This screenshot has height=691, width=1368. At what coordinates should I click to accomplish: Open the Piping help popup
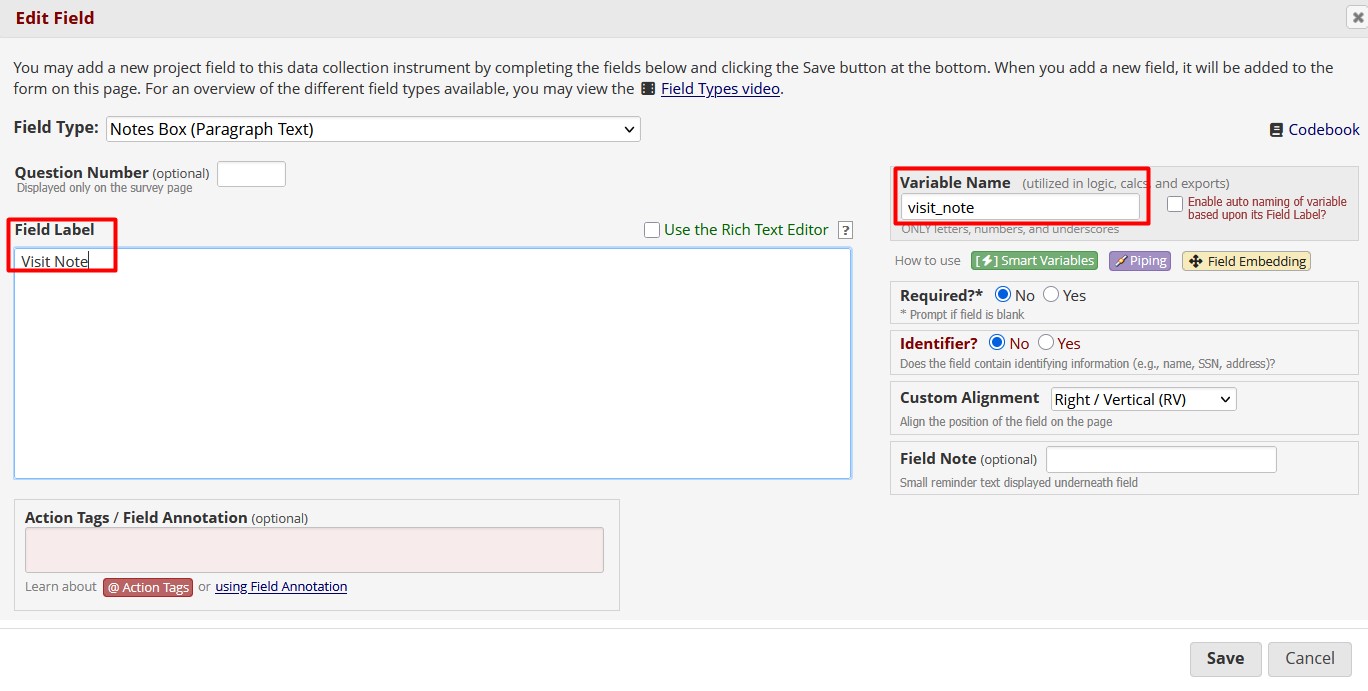tap(1140, 260)
